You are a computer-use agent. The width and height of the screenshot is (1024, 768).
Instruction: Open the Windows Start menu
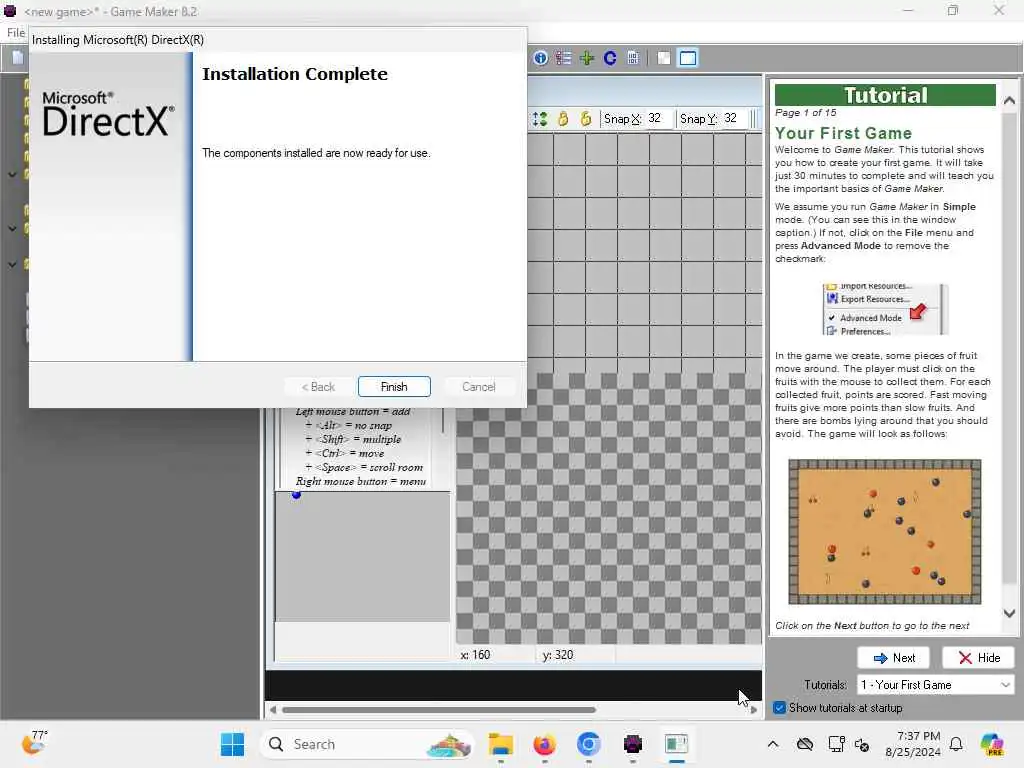click(232, 744)
